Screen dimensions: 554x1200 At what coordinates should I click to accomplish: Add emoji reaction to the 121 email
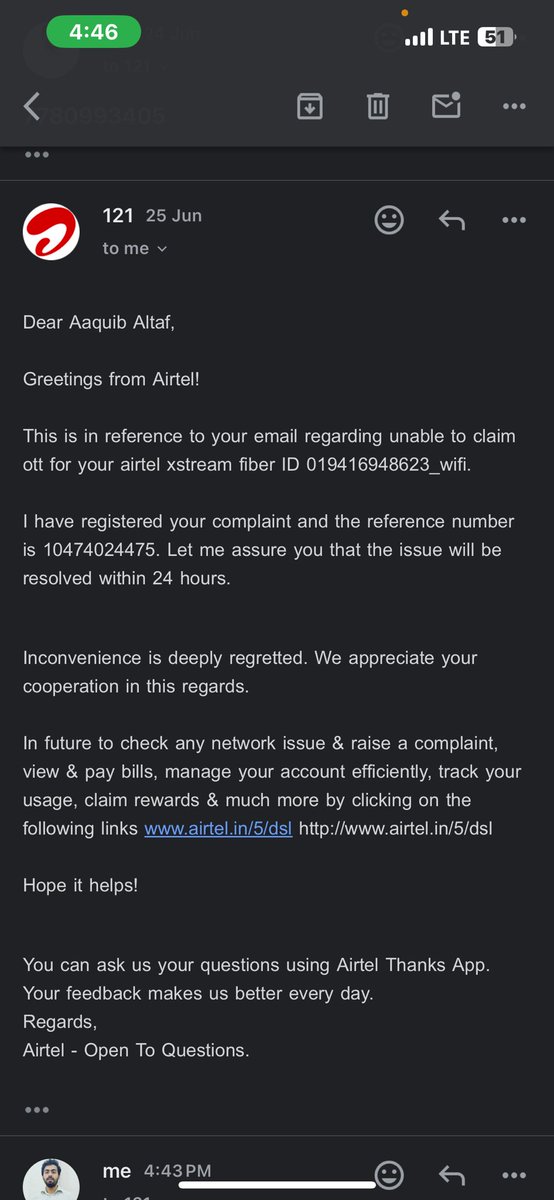[389, 220]
